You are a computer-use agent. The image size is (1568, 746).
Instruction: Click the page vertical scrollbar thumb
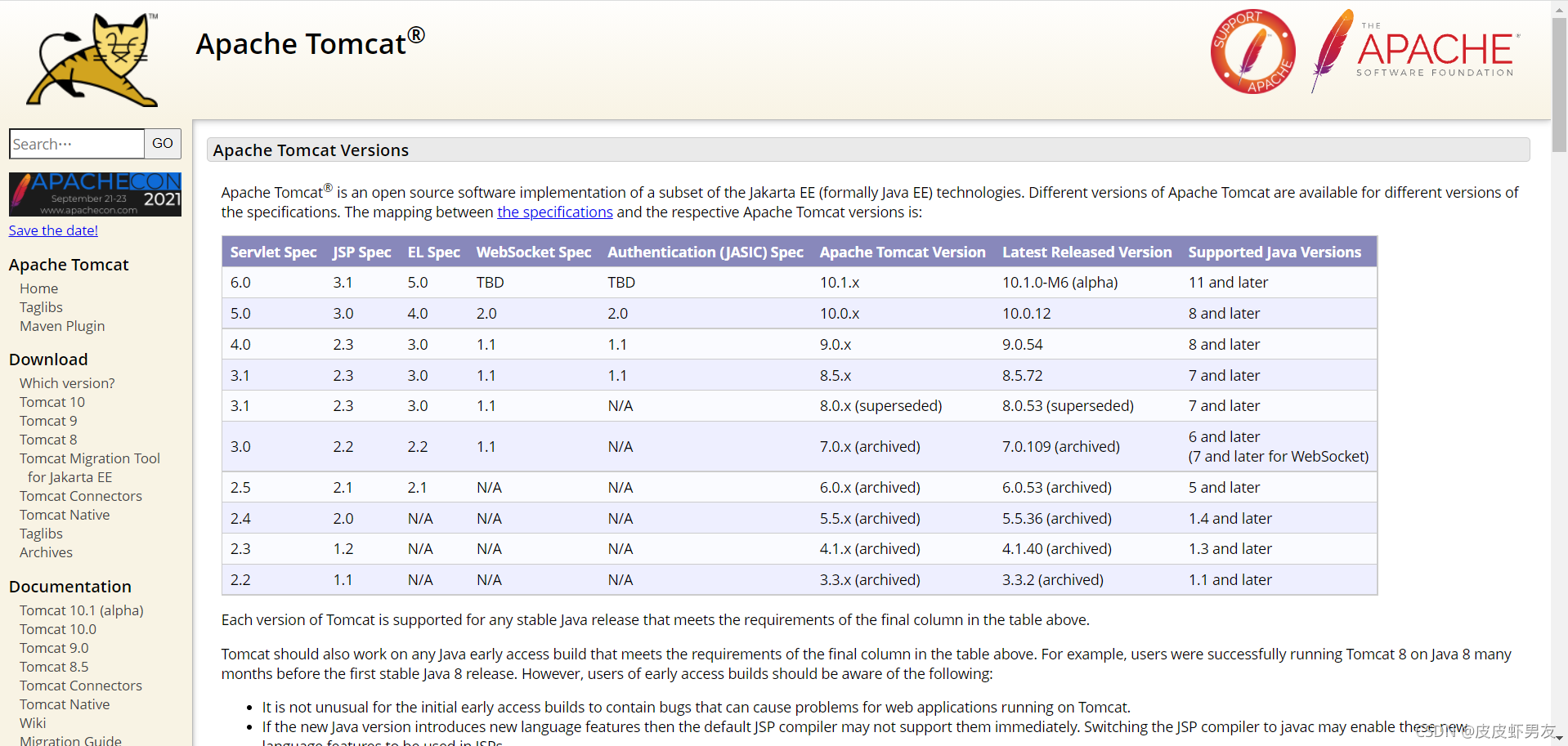[1559, 84]
